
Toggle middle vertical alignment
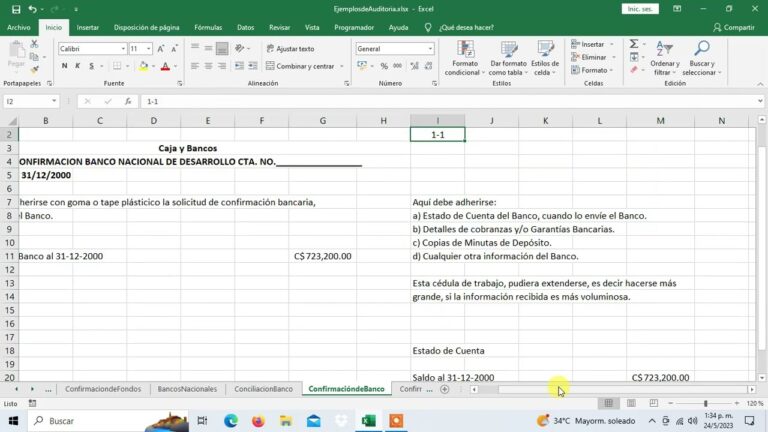click(208, 48)
